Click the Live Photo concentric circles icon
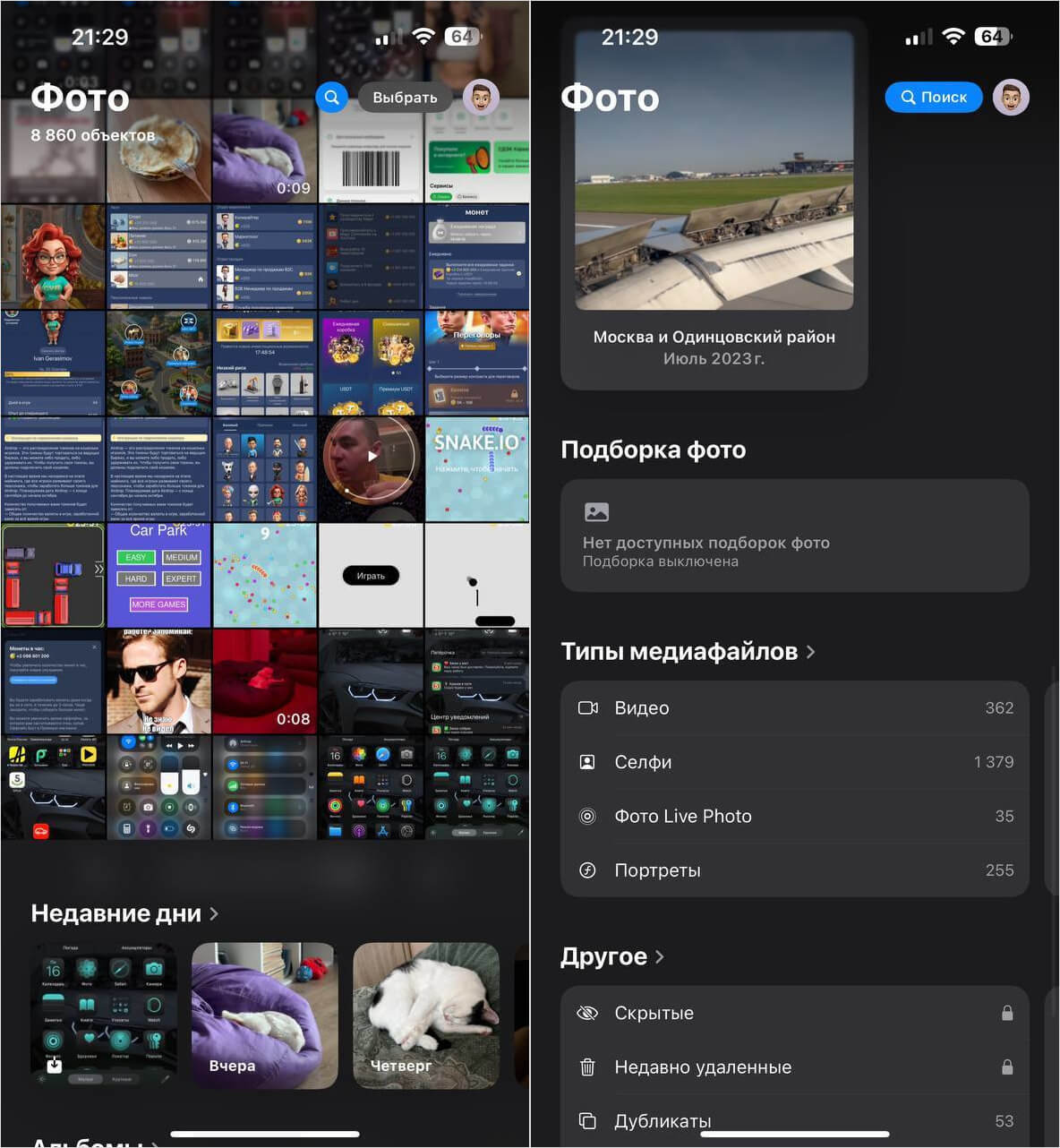Image resolution: width=1060 pixels, height=1148 pixels. (587, 816)
